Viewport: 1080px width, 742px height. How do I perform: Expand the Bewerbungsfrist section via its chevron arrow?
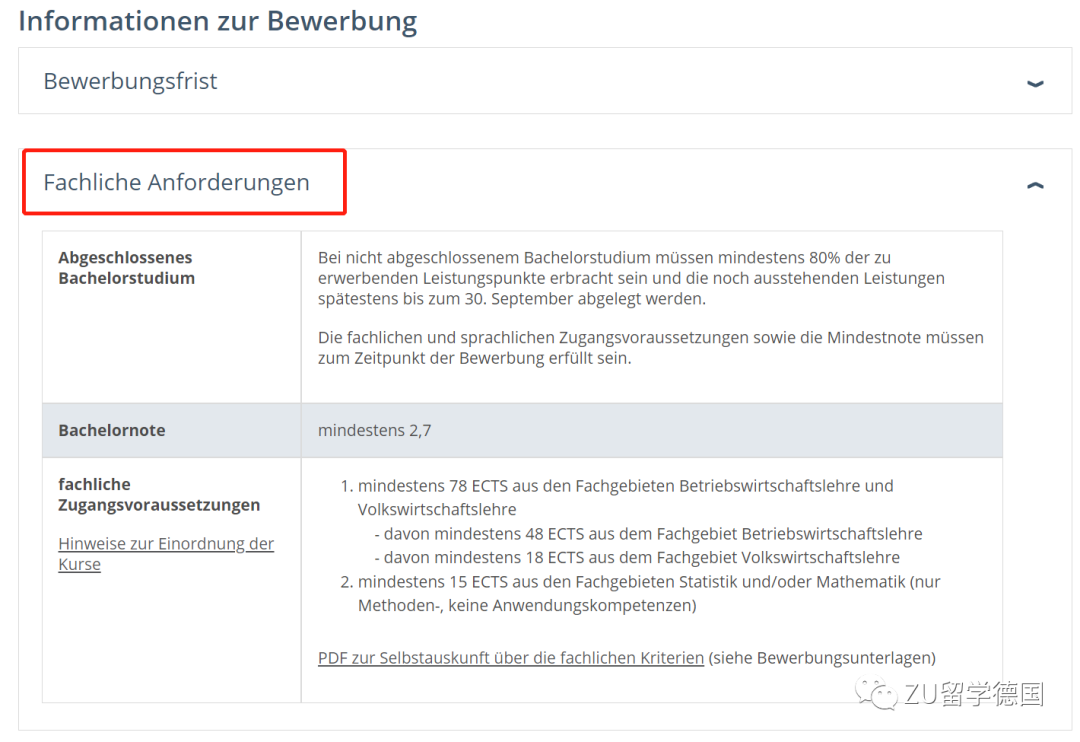tap(1035, 83)
